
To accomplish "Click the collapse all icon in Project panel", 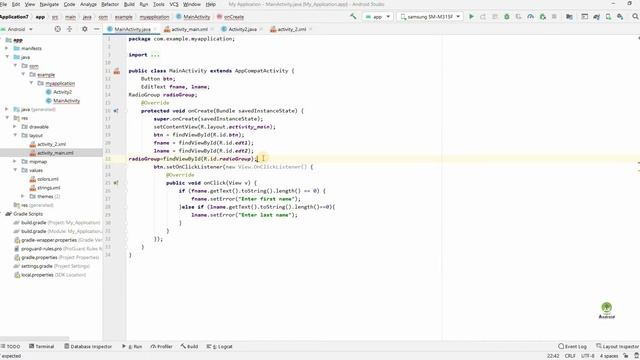I will 69,29.
